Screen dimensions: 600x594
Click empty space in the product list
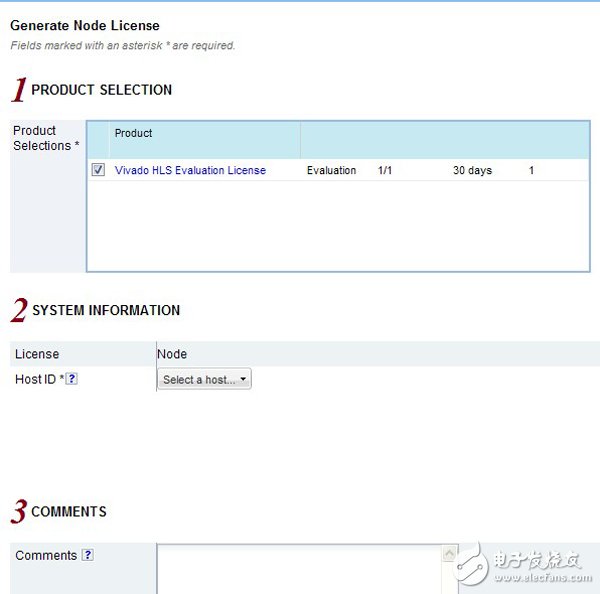[x=340, y=225]
